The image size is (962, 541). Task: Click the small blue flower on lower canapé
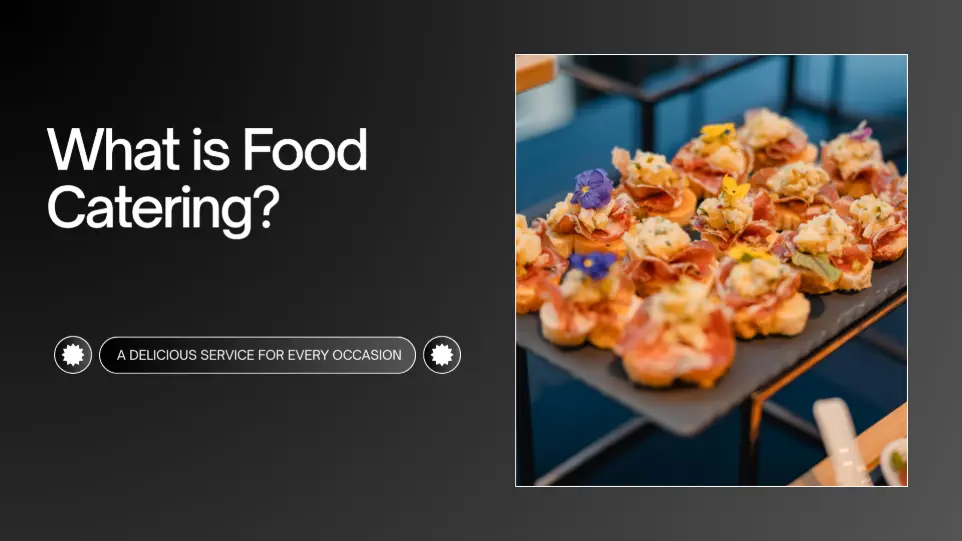click(x=591, y=264)
